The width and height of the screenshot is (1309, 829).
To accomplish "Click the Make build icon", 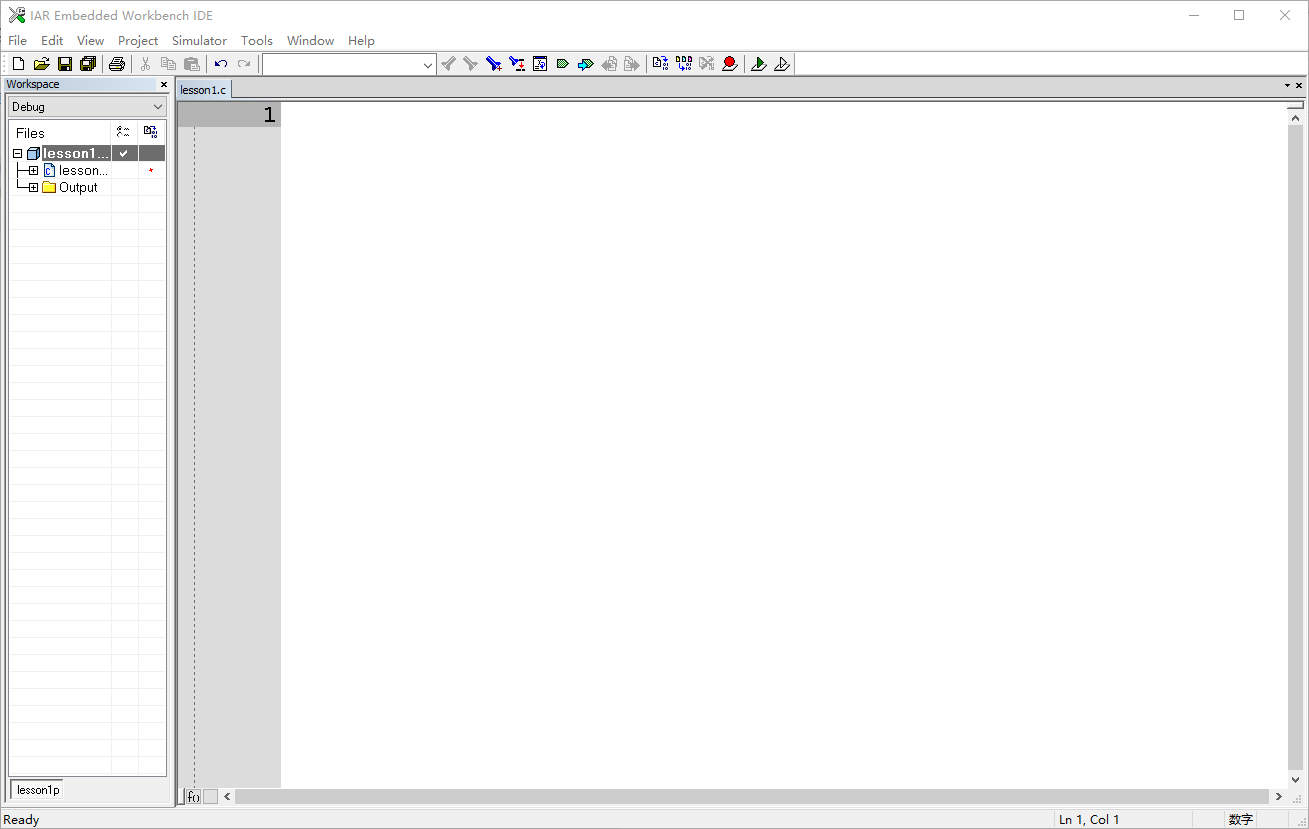I will click(x=683, y=64).
